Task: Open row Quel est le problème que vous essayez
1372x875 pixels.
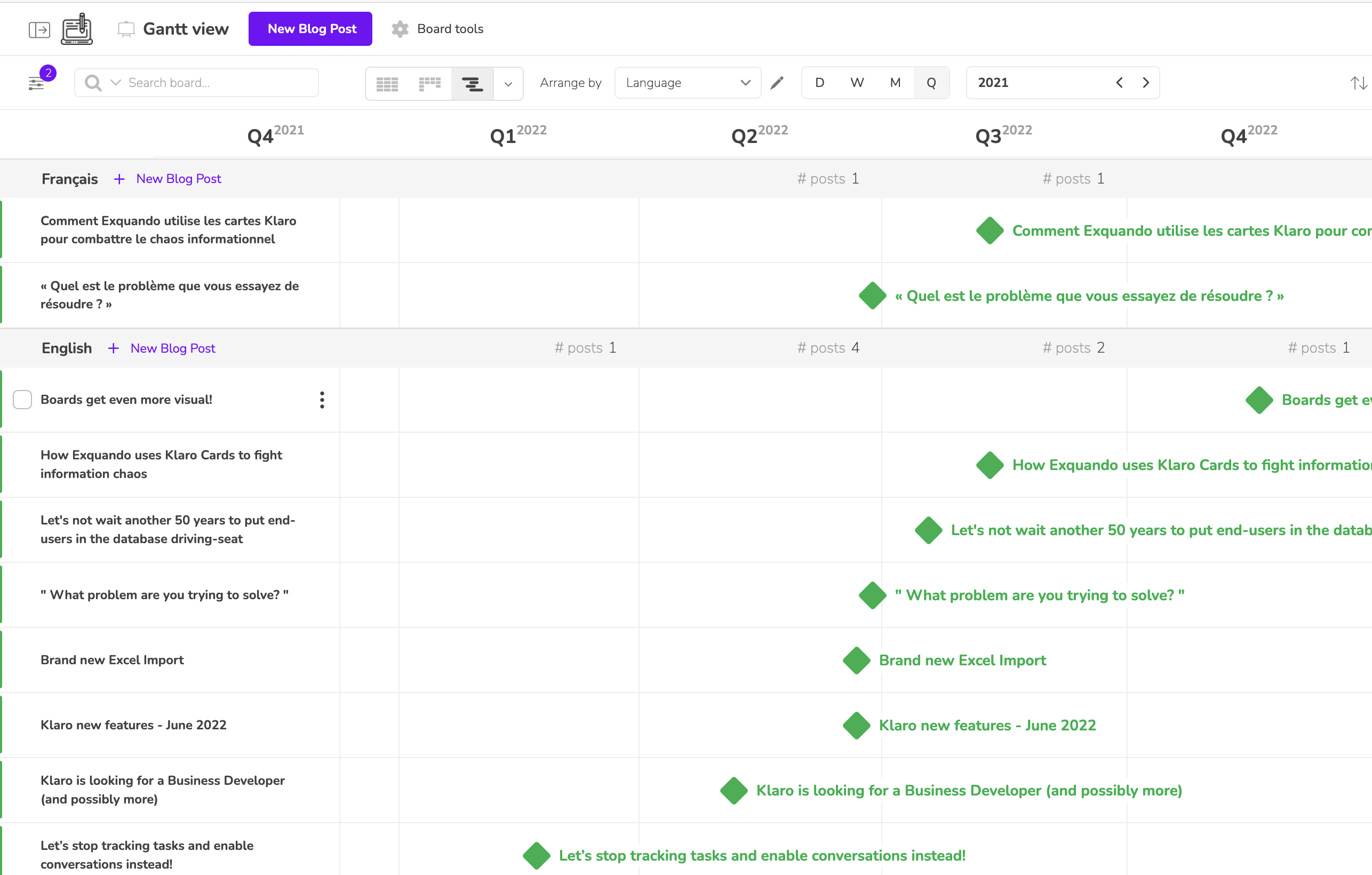Action: tap(170, 295)
